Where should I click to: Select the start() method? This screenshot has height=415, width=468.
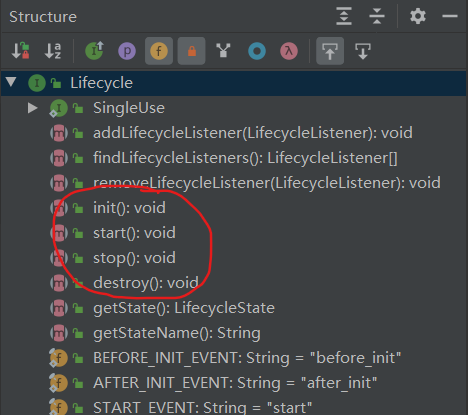(134, 233)
